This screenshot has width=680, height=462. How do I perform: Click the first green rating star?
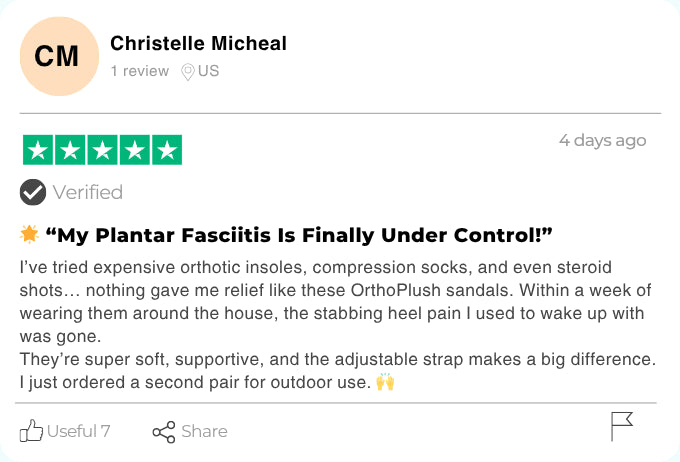[38, 150]
